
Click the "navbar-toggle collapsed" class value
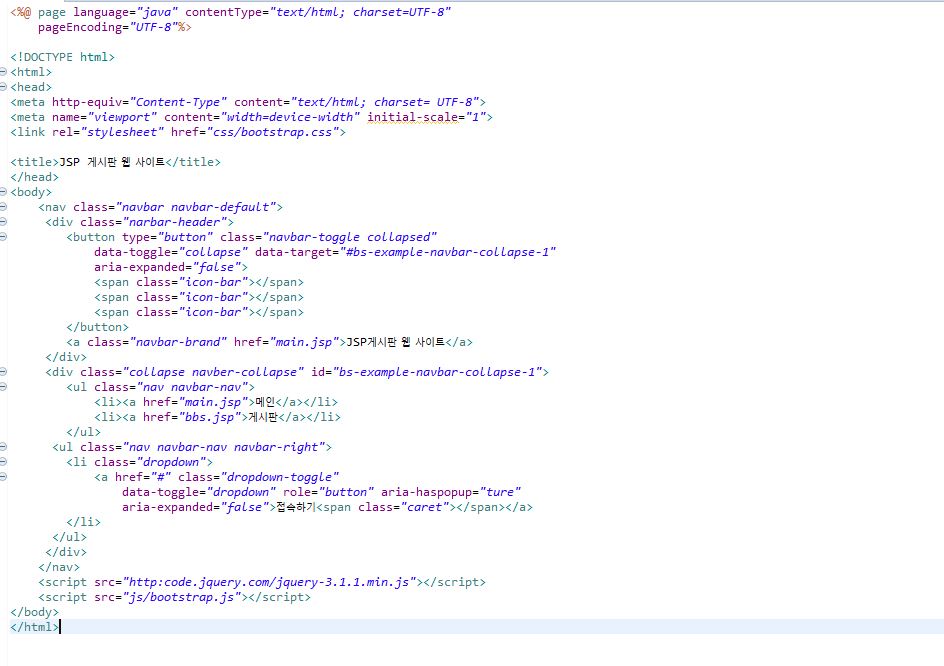(x=350, y=237)
